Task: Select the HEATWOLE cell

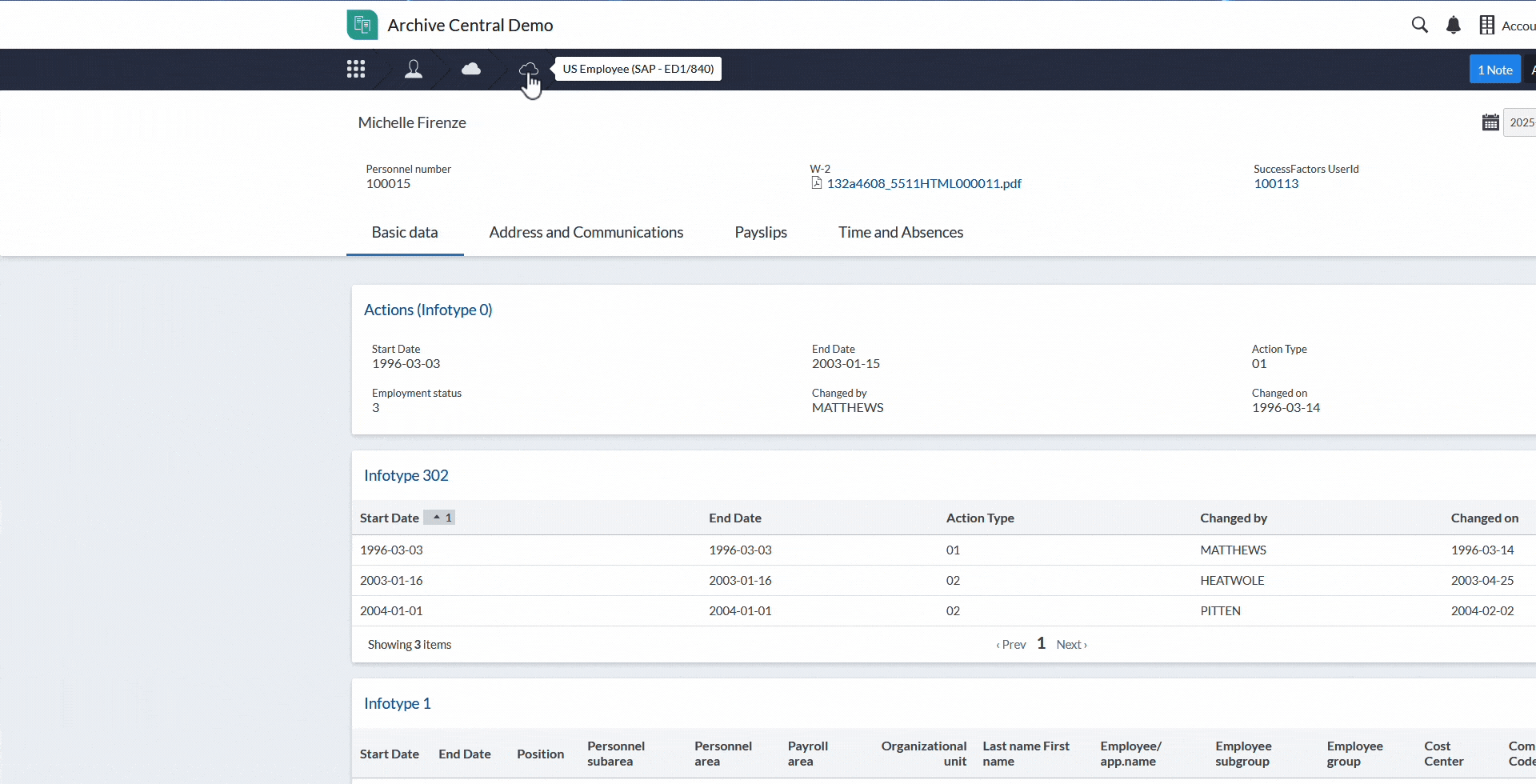Action: 1232,580
